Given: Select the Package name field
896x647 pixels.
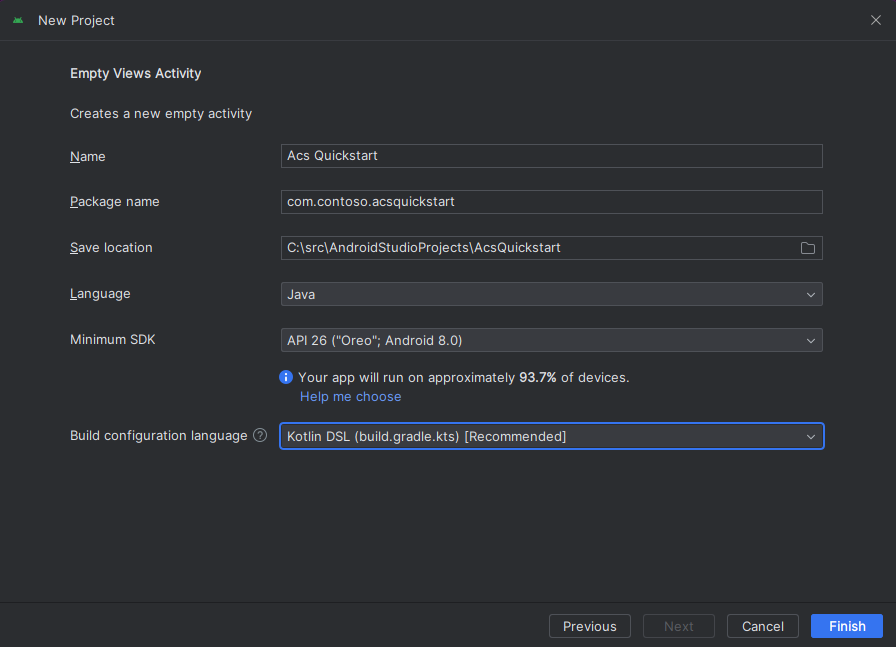Looking at the screenshot, I should tap(550, 202).
